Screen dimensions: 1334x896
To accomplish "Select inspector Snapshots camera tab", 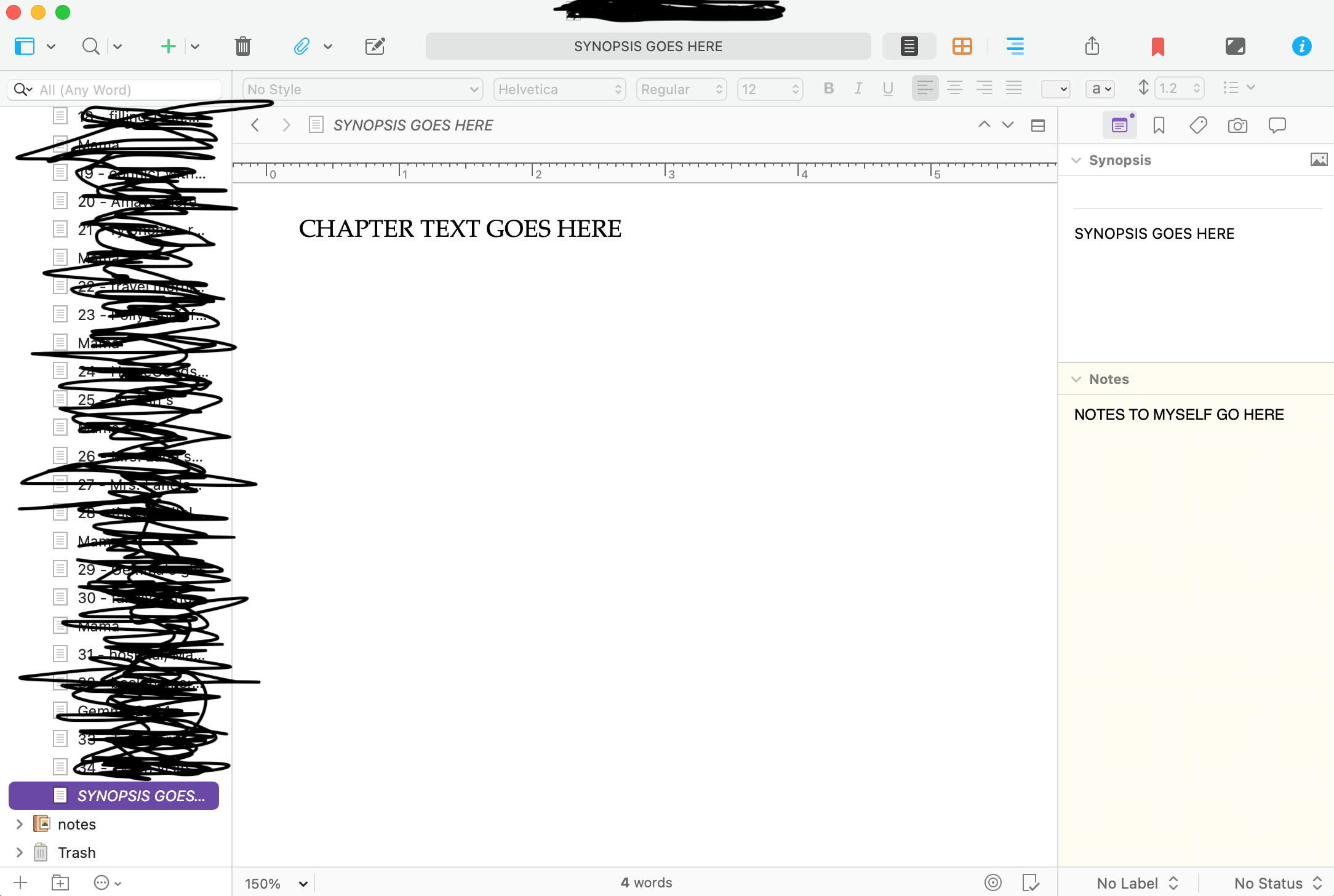I will point(1237,126).
